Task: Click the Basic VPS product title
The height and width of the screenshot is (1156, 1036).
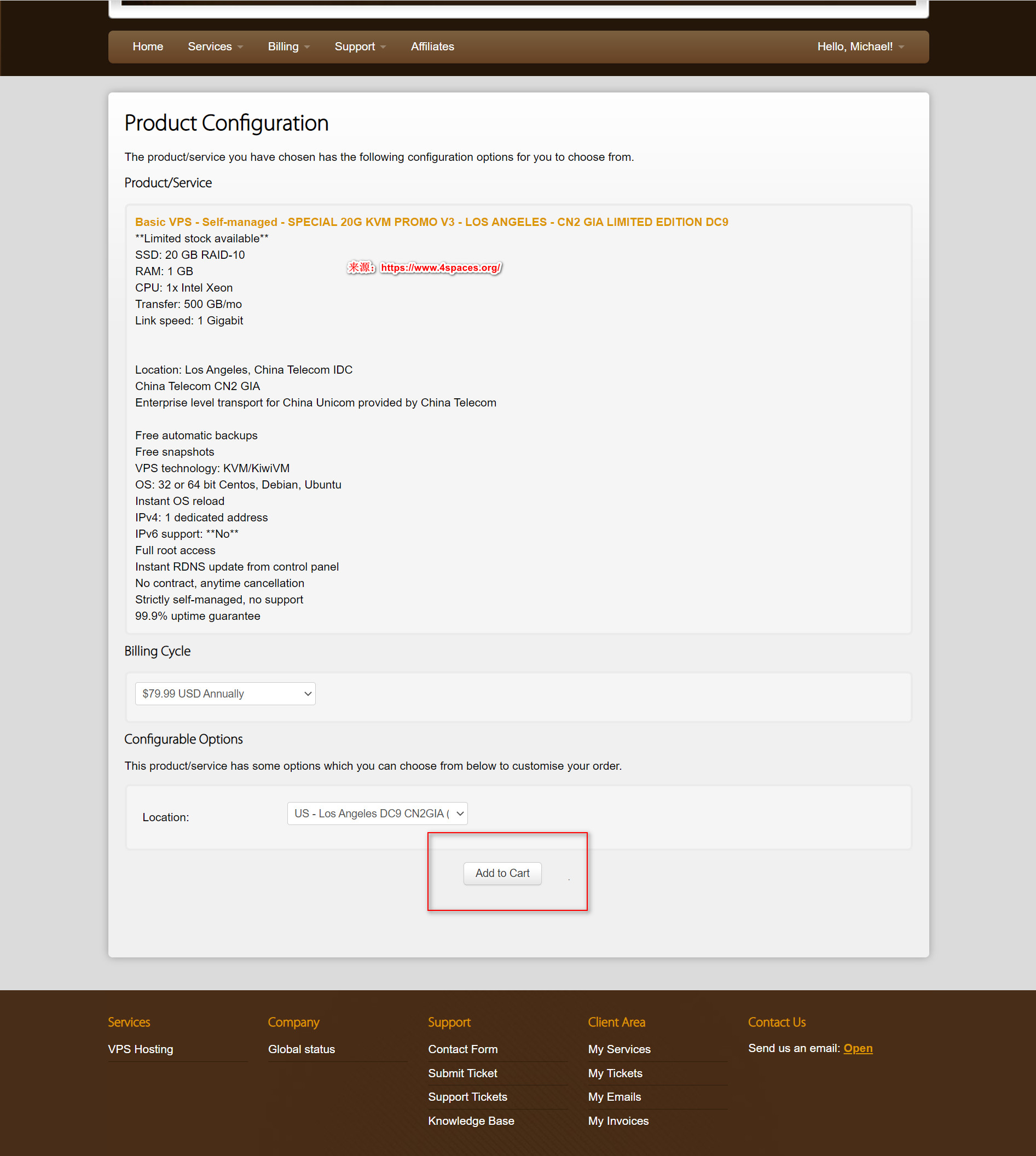Action: (431, 222)
